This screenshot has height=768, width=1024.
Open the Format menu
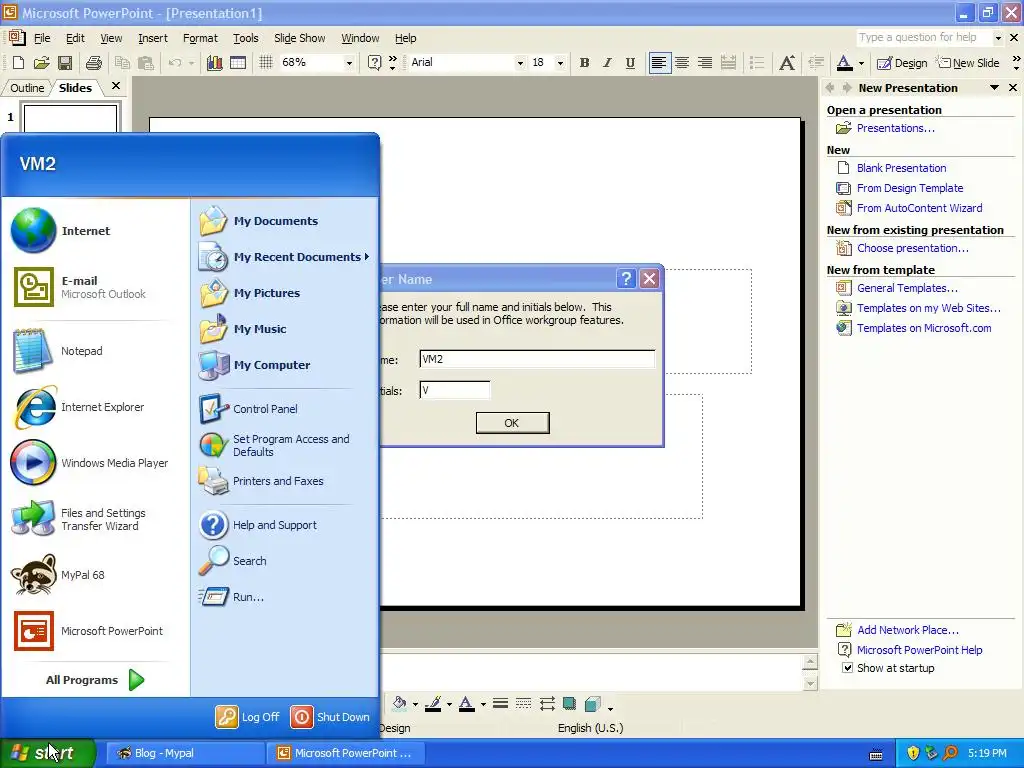point(200,38)
